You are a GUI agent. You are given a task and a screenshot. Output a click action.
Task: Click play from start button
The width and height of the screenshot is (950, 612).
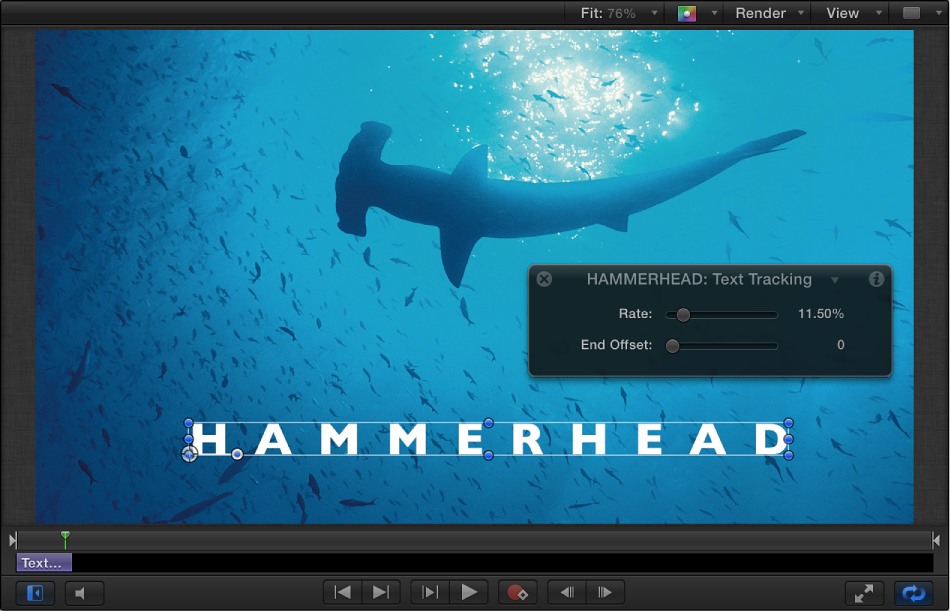[430, 592]
